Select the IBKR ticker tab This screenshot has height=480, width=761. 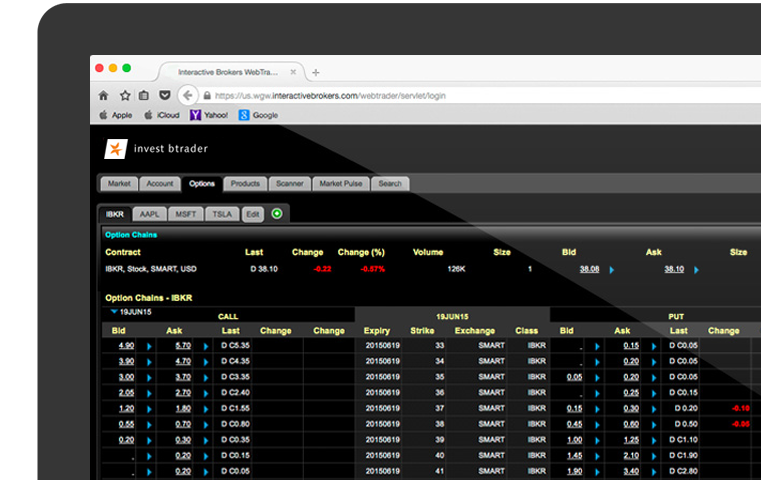coord(115,214)
